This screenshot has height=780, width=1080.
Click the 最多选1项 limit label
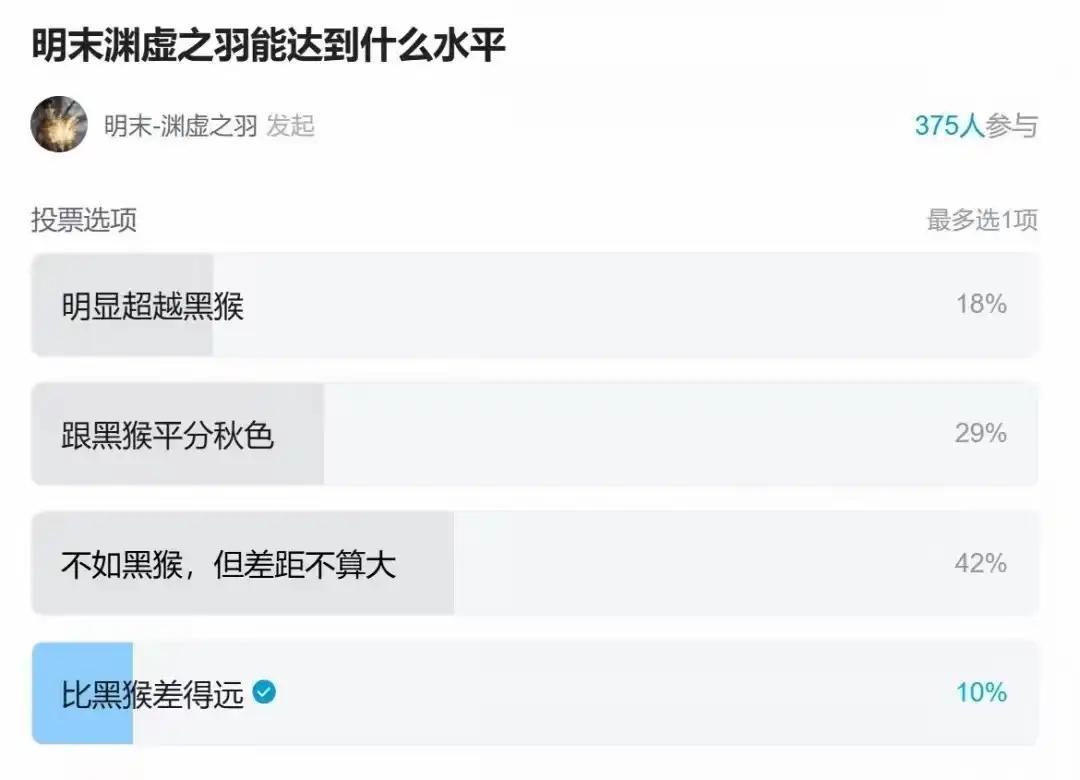point(982,220)
